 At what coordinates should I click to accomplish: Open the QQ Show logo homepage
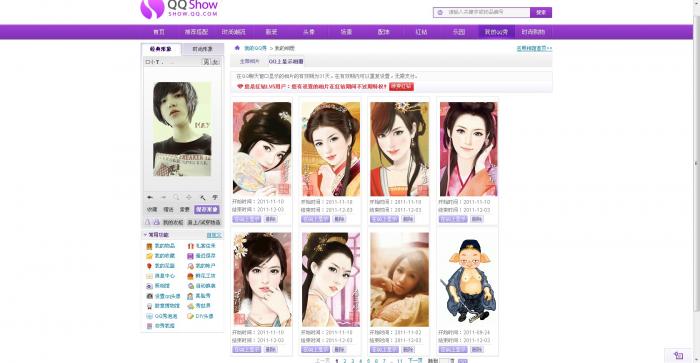tap(179, 9)
